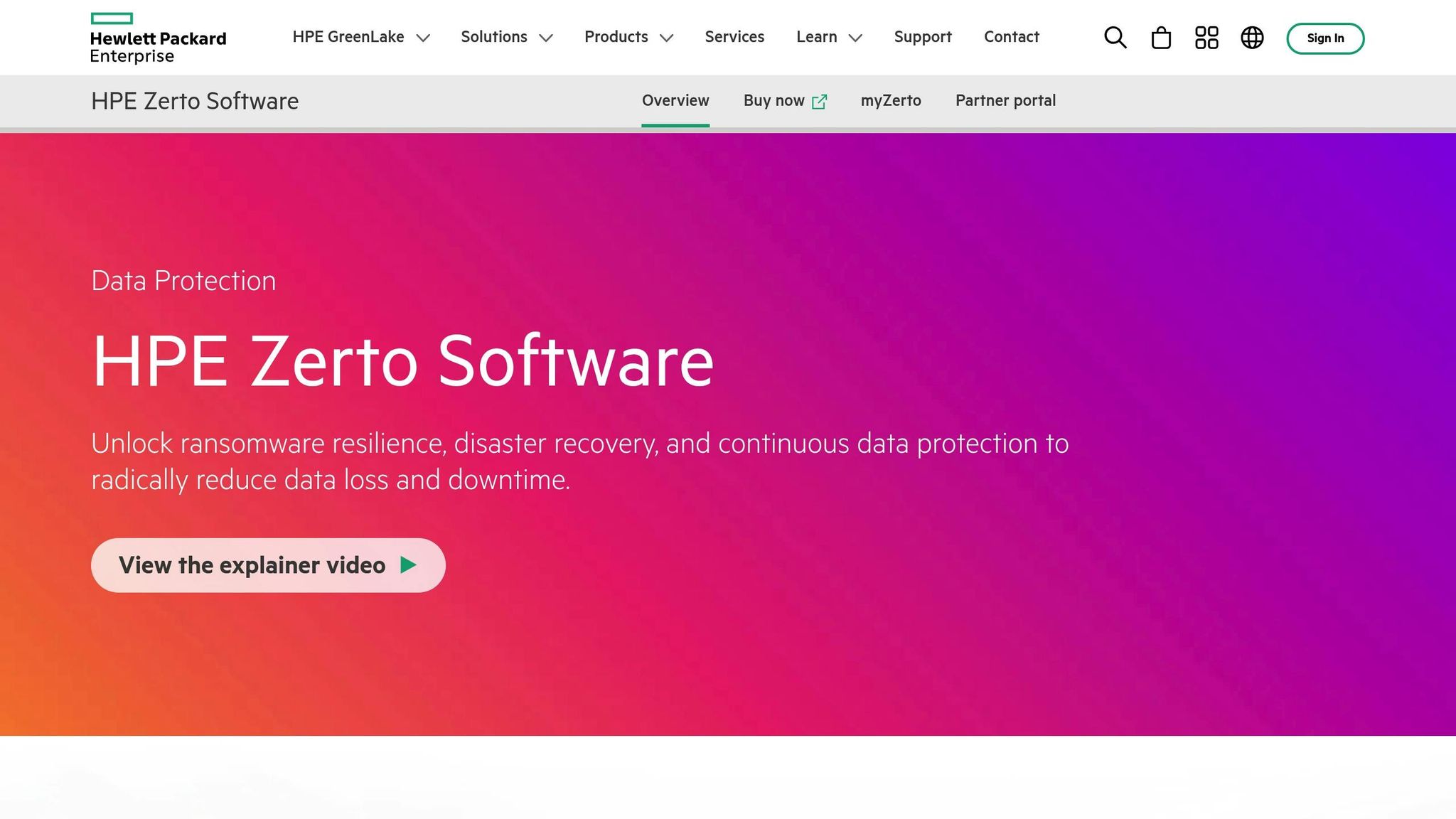Viewport: 1456px width, 819px height.
Task: Open the globe language selector
Action: (x=1252, y=38)
